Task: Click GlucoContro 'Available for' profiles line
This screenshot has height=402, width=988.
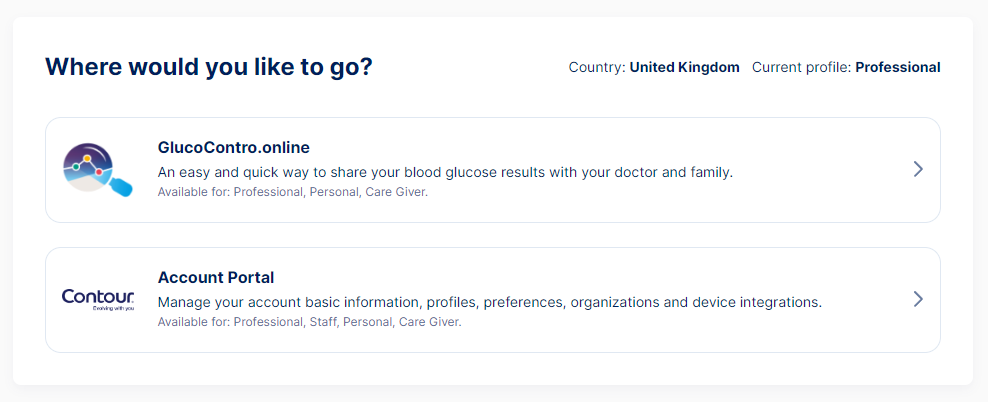Action: pyautogui.click(x=292, y=192)
